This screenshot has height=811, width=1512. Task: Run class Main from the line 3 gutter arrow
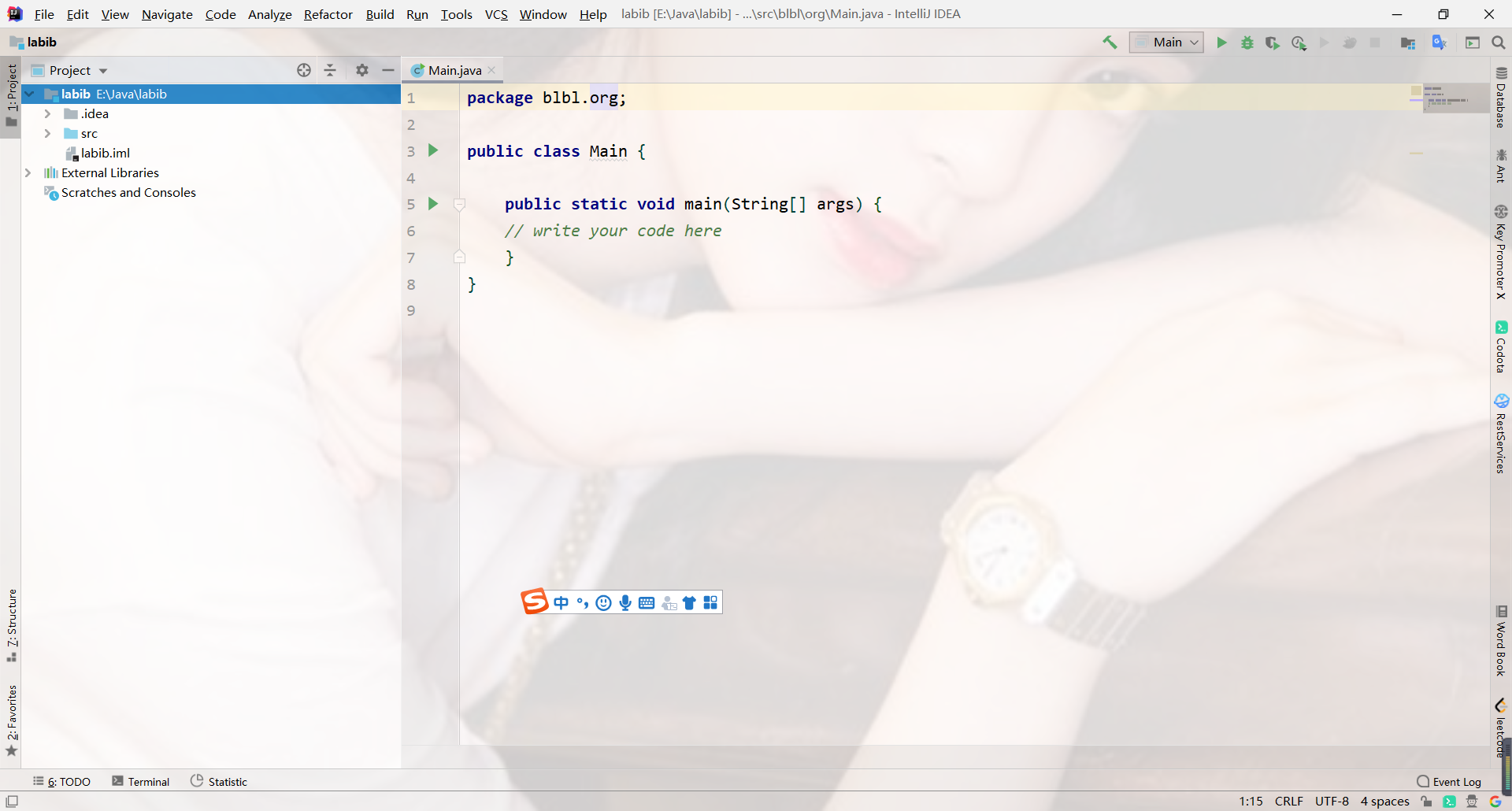coord(433,150)
